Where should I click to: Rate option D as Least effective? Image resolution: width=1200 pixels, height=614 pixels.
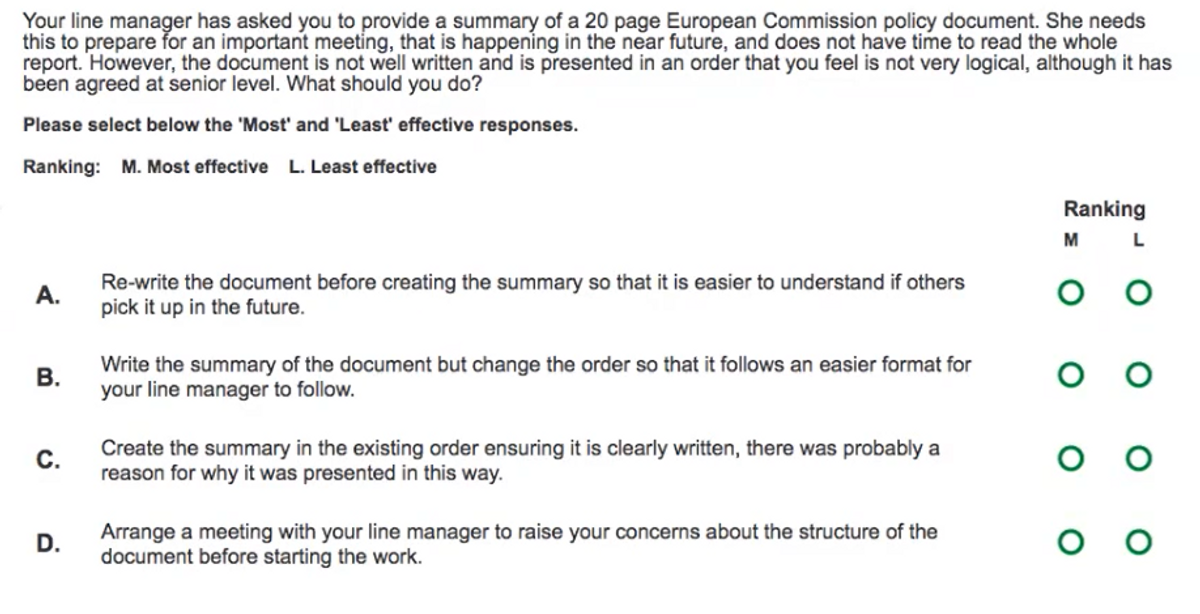pyautogui.click(x=1138, y=542)
